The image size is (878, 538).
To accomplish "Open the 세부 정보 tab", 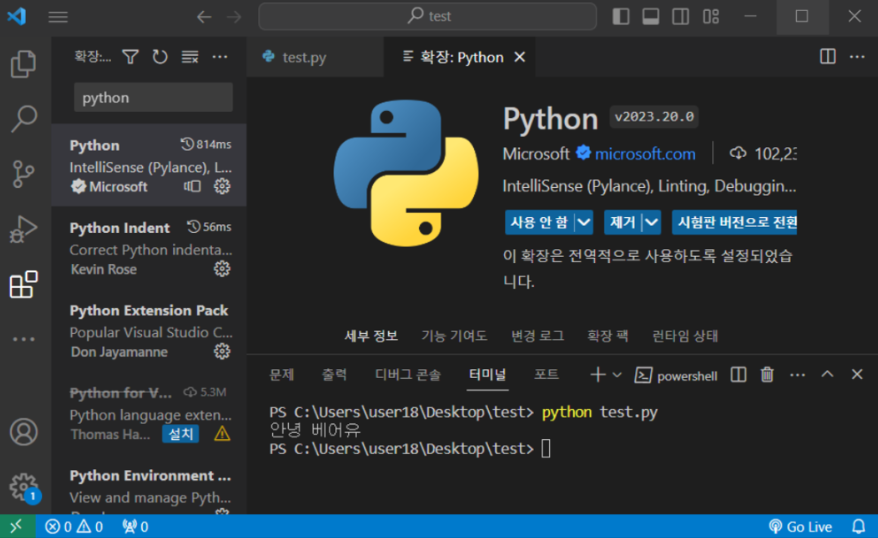I will pyautogui.click(x=371, y=336).
